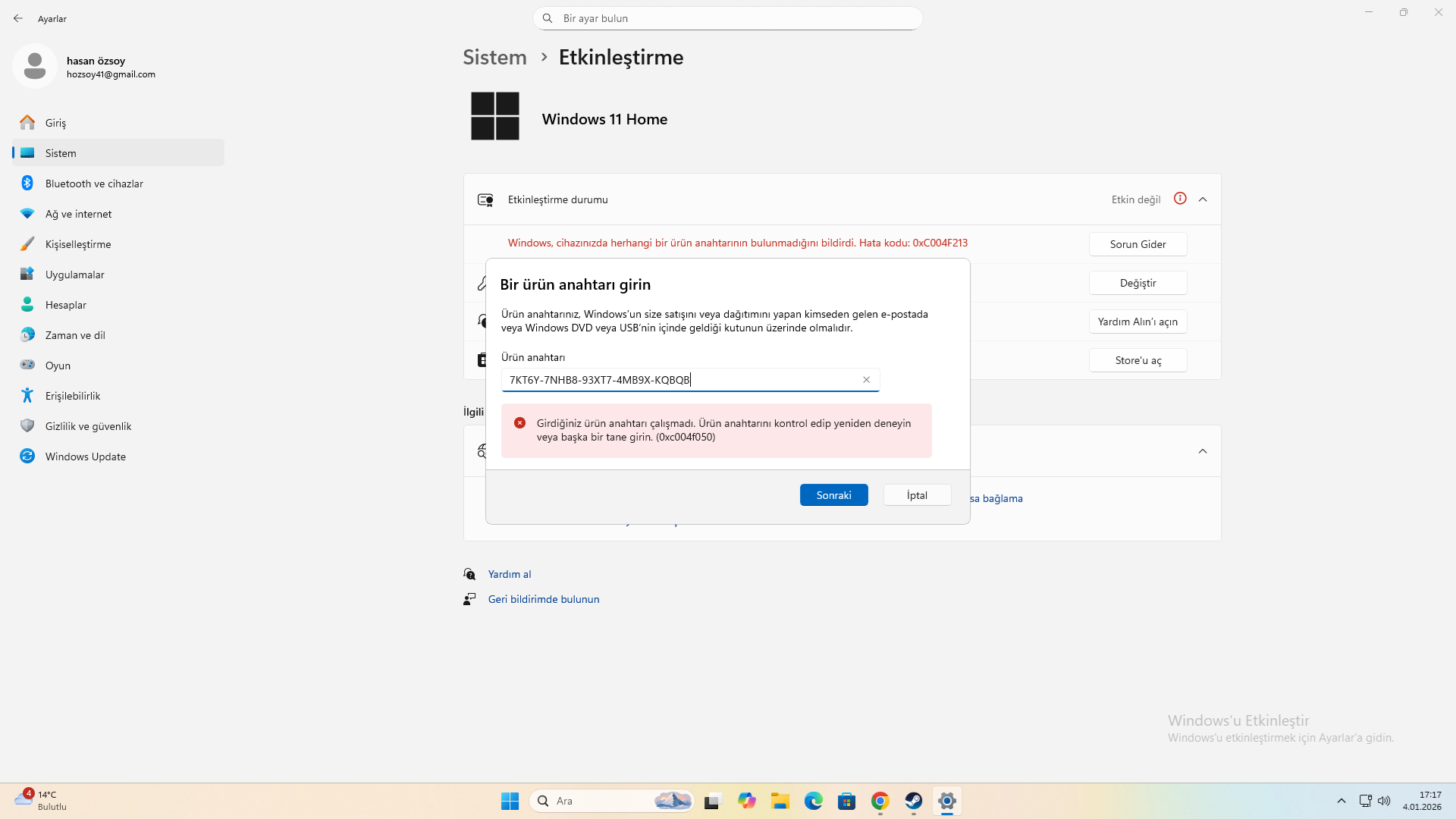The height and width of the screenshot is (819, 1456).
Task: Click 'Yardım Alın'ı açın' button
Action: 1137,322
